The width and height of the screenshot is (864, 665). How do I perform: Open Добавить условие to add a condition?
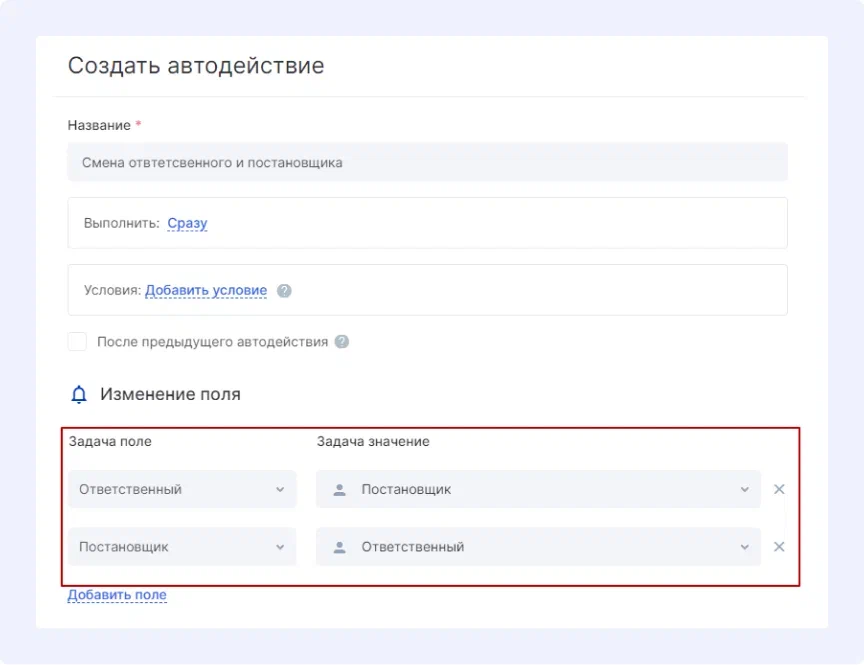(x=206, y=290)
